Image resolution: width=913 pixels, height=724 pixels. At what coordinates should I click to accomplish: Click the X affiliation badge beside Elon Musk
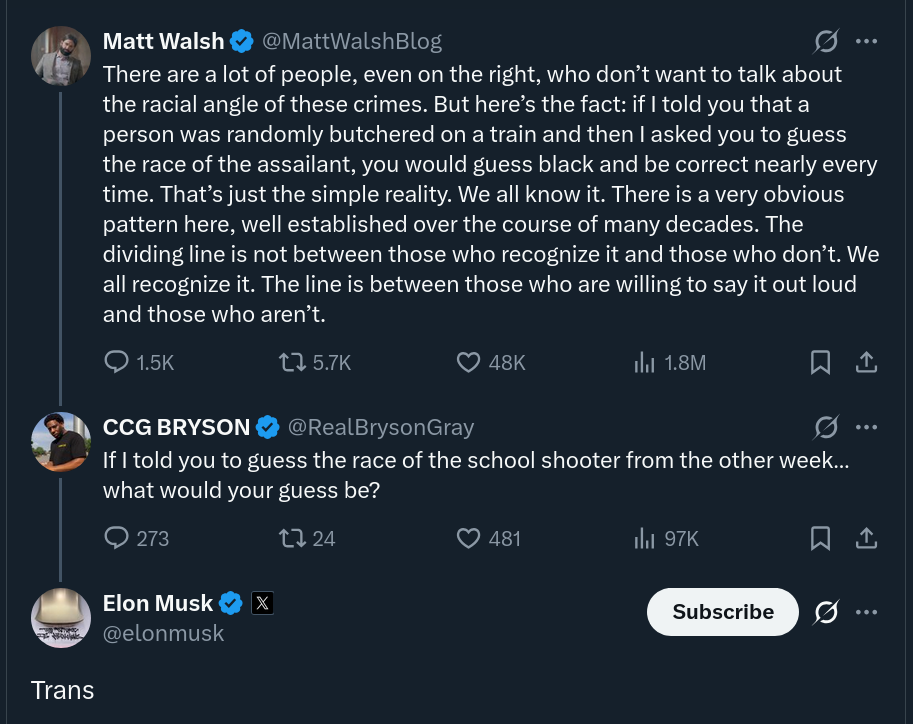[x=262, y=603]
